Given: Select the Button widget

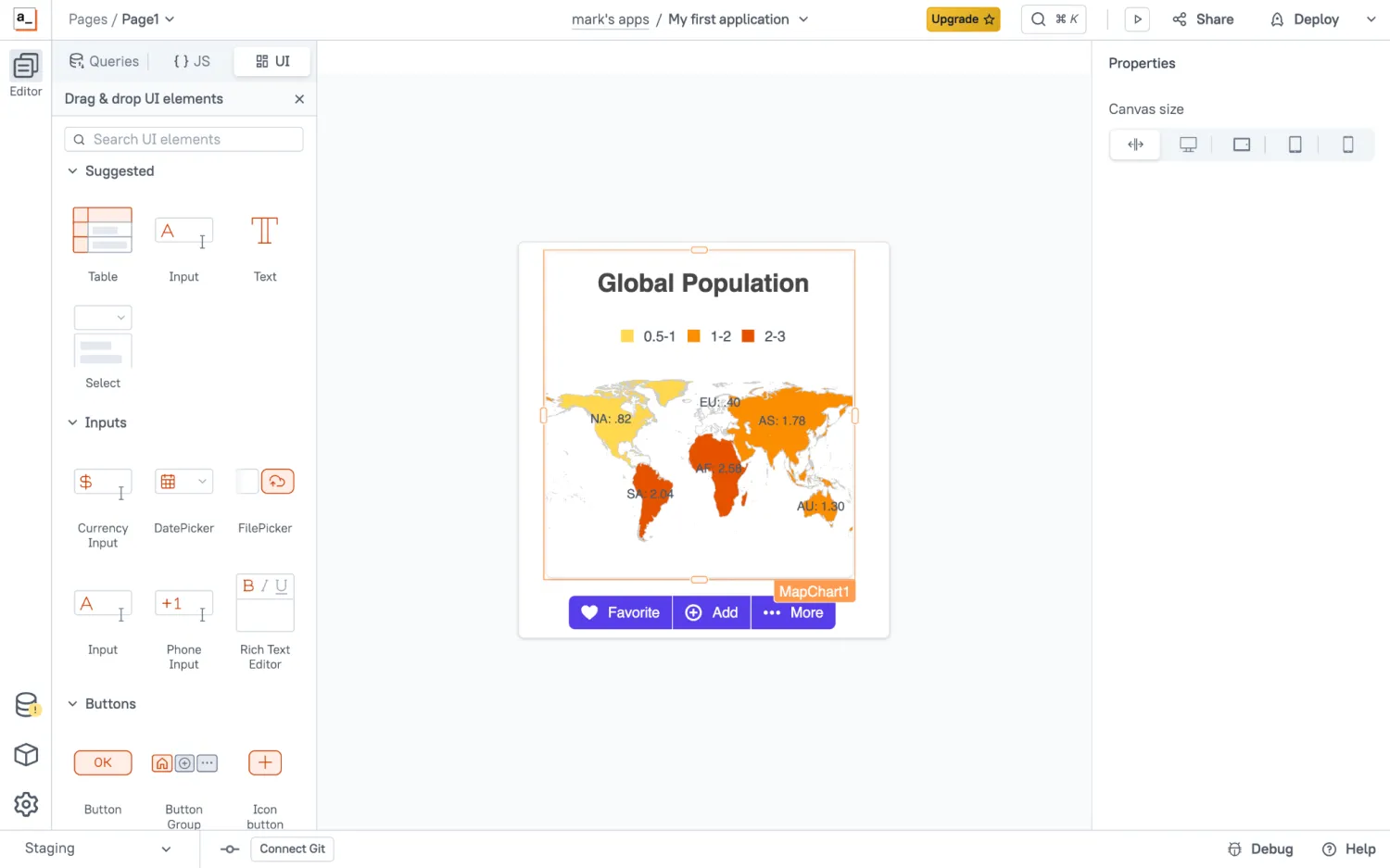Looking at the screenshot, I should tap(103, 762).
